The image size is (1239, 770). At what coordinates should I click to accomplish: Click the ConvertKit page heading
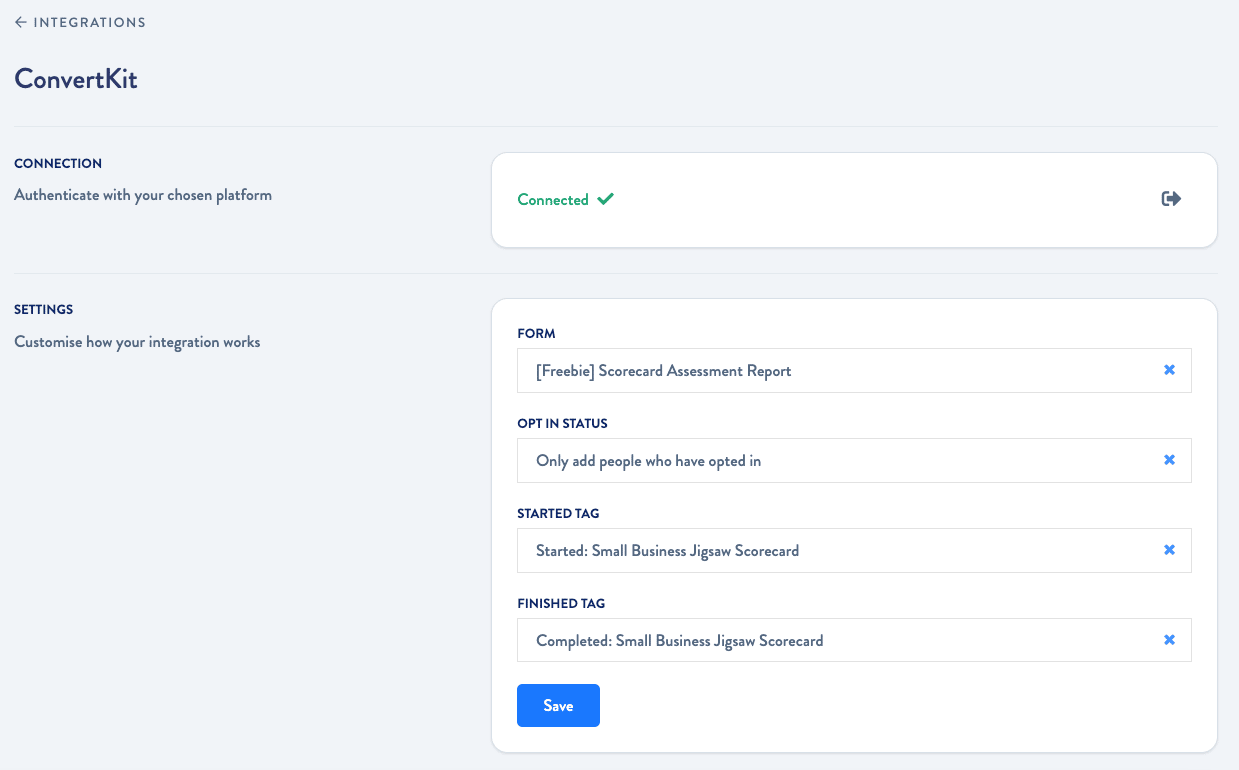click(76, 79)
